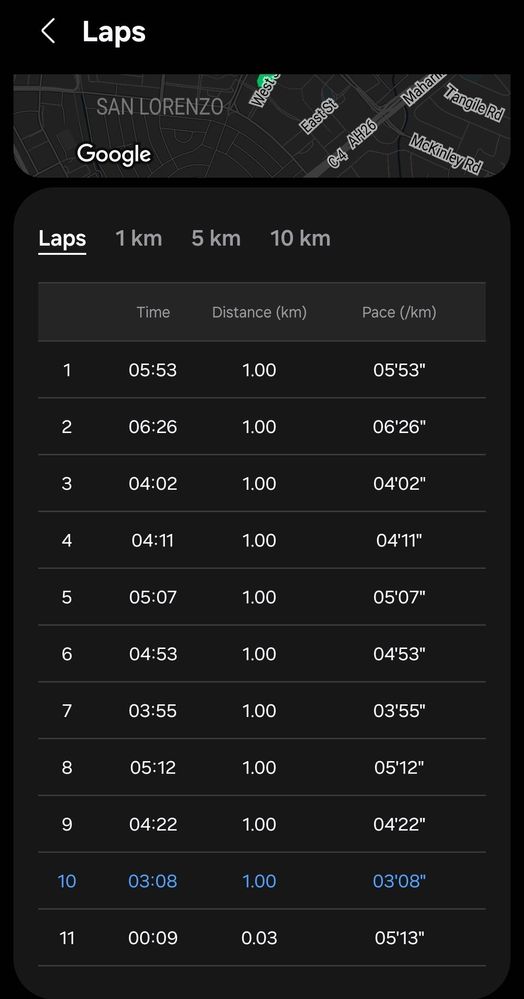This screenshot has width=524, height=999.
Task: Select lap 3 row with time 04:02
Action: [262, 484]
